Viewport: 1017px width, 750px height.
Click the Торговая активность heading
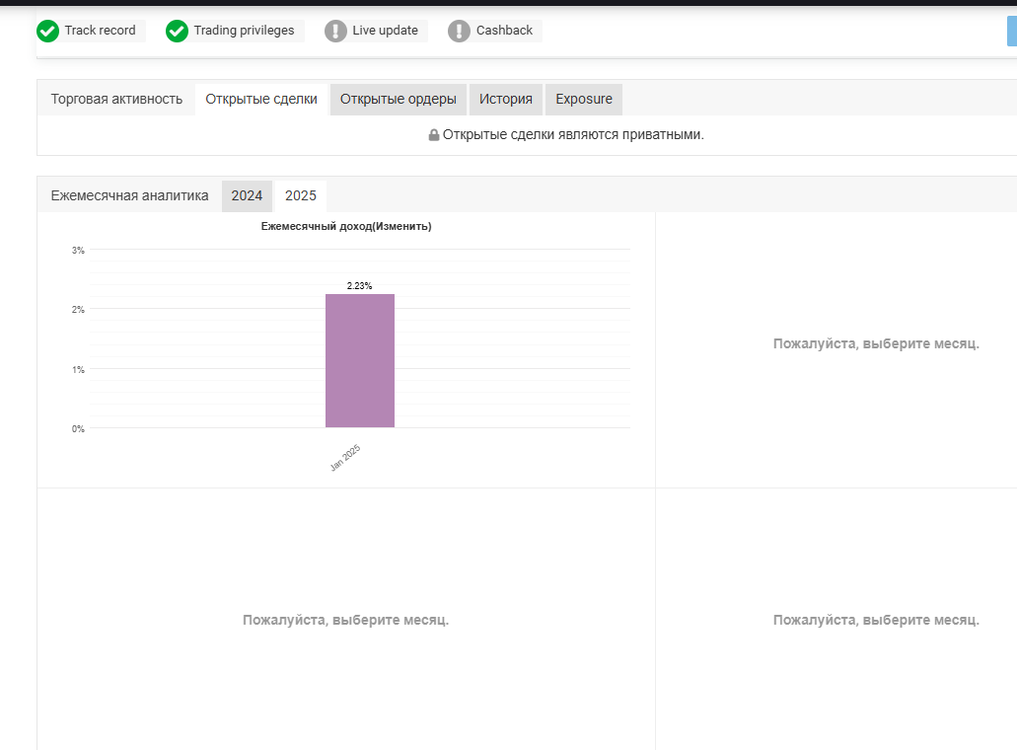[117, 99]
